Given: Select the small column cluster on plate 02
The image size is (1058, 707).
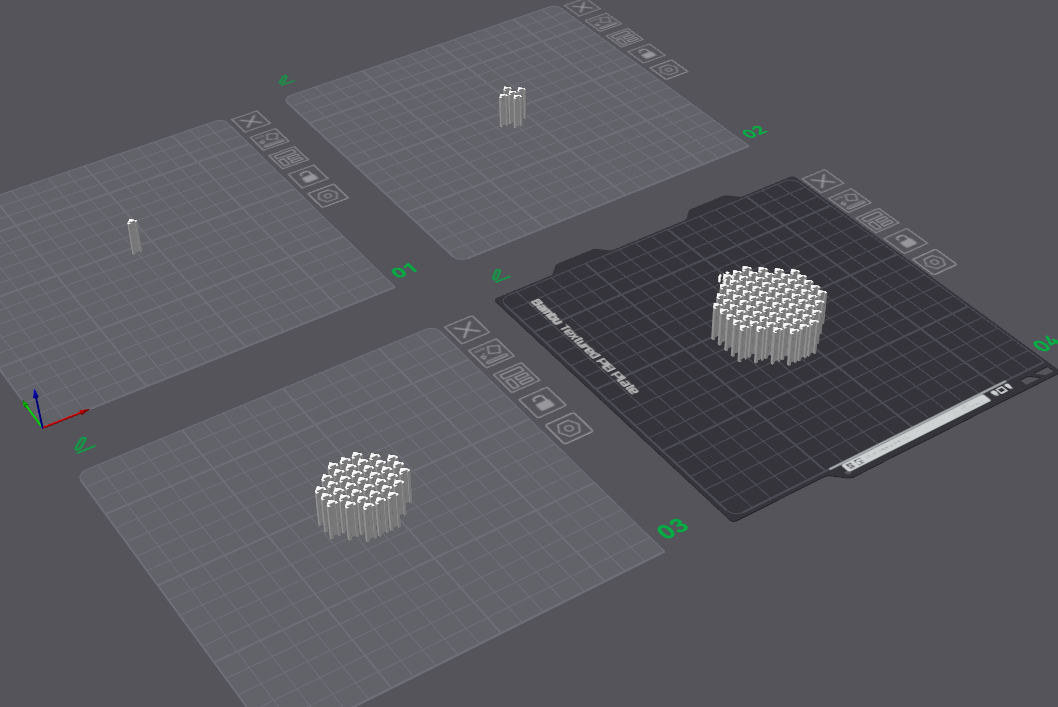Looking at the screenshot, I should [512, 107].
